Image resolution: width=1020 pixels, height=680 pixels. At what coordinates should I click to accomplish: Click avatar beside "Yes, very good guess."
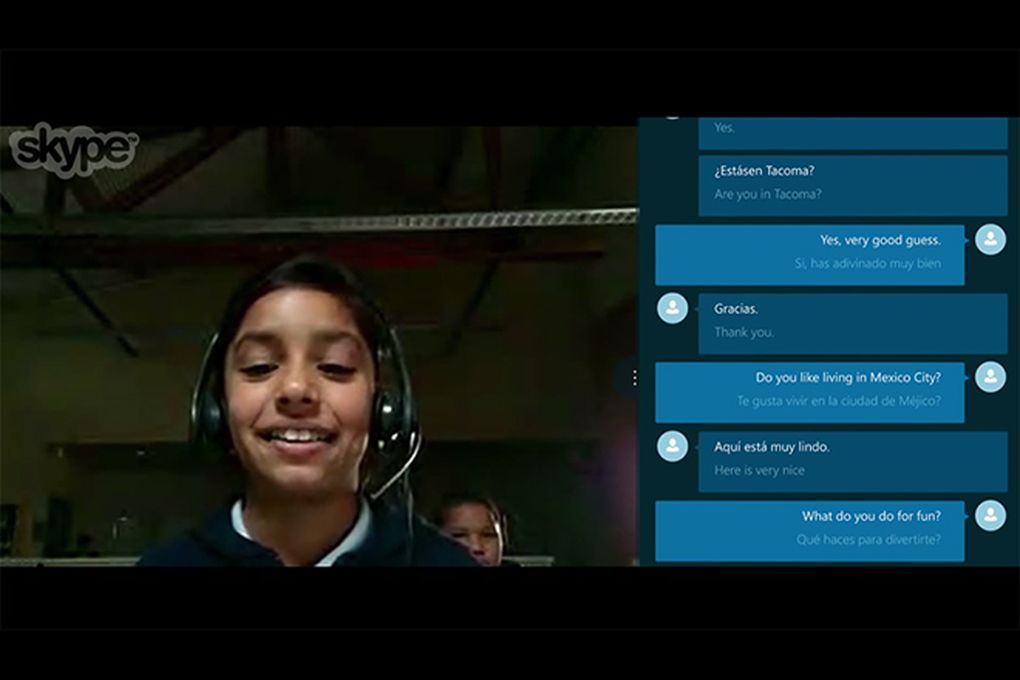[990, 240]
